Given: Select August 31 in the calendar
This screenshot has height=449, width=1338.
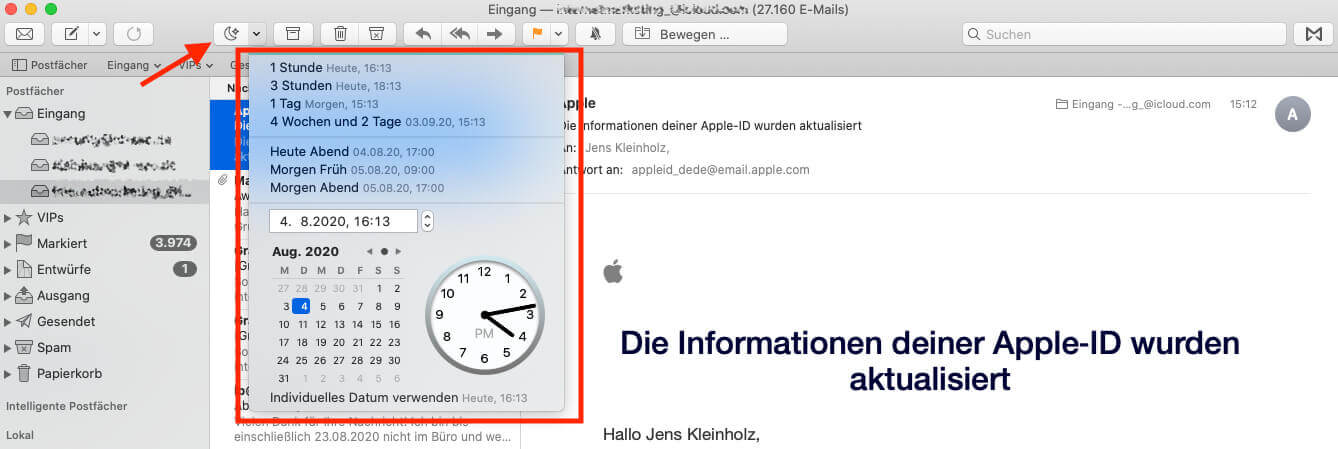Looking at the screenshot, I should tap(284, 378).
